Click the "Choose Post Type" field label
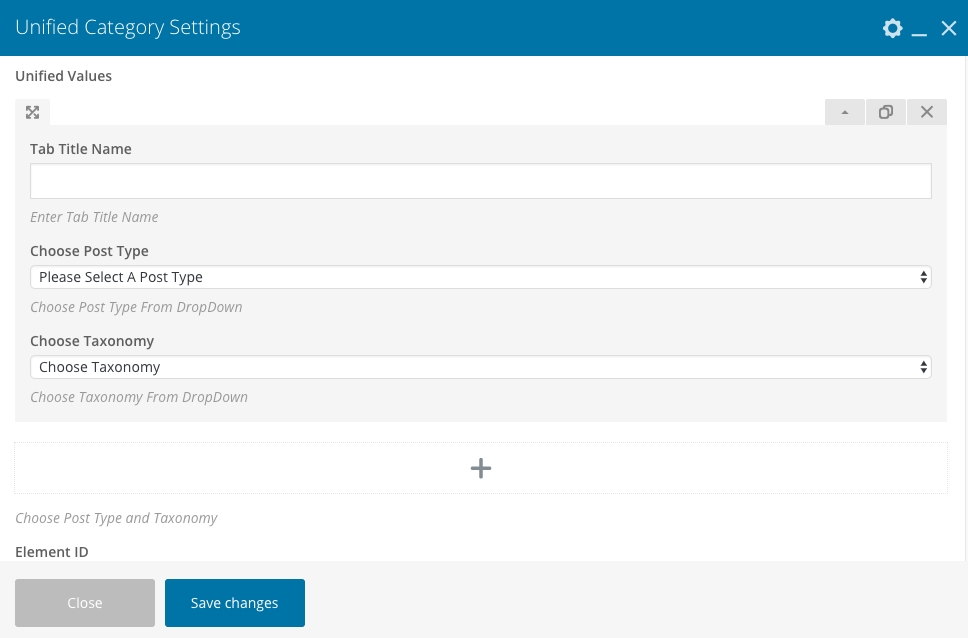This screenshot has height=638, width=968. point(89,251)
